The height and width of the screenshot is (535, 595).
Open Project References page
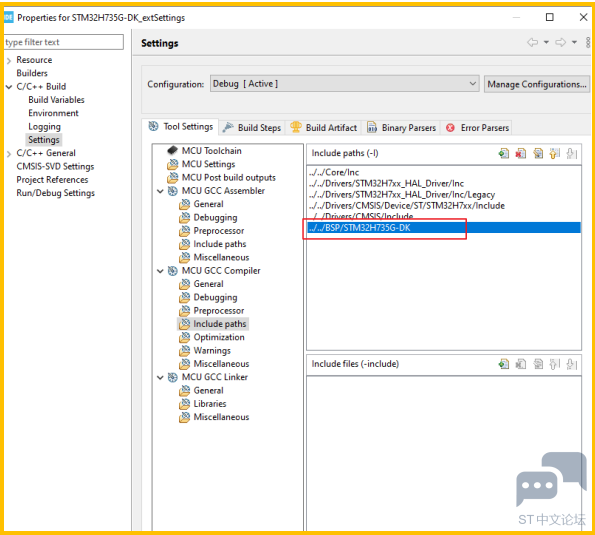52,180
